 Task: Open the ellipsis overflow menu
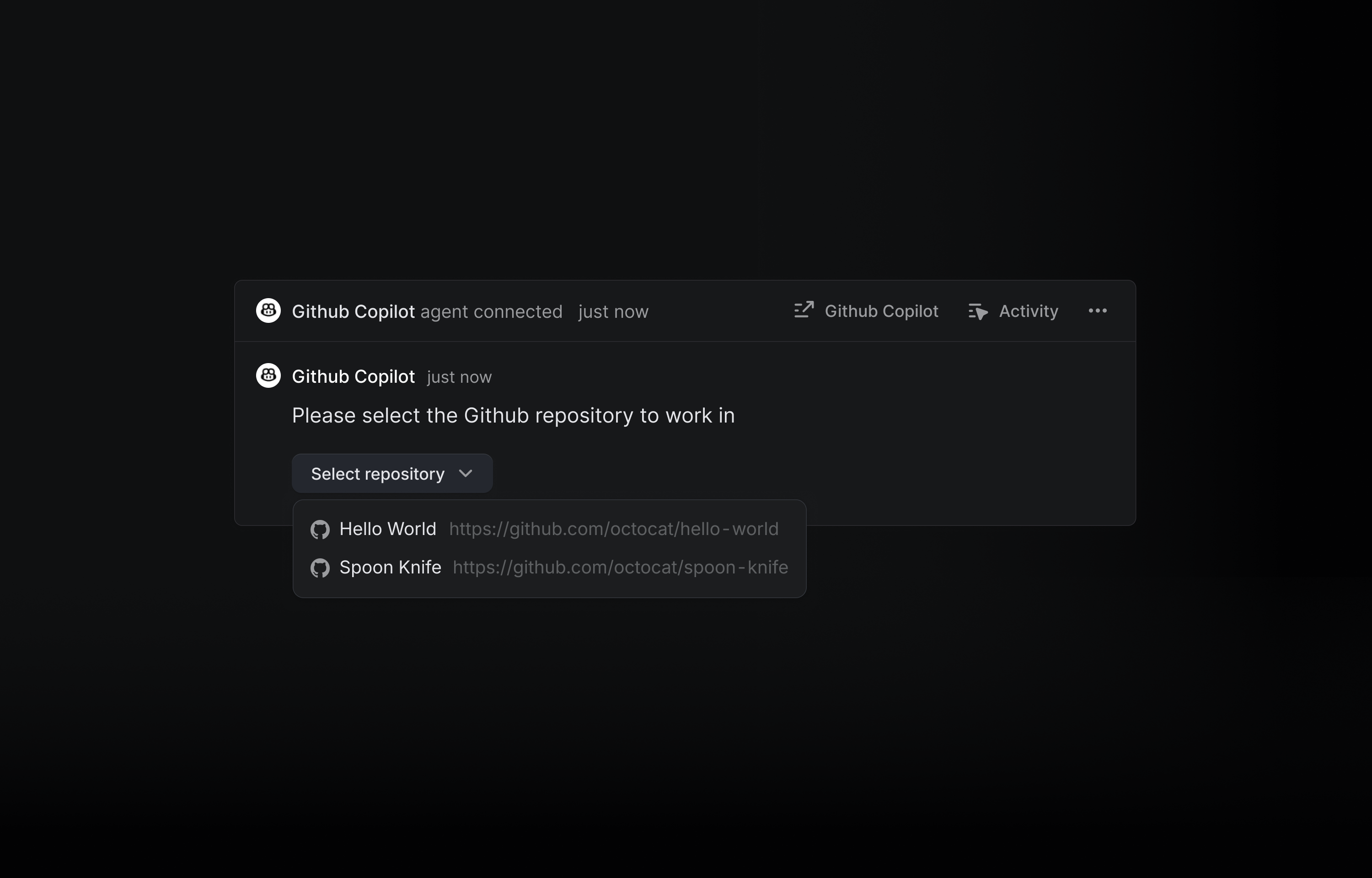[1097, 311]
